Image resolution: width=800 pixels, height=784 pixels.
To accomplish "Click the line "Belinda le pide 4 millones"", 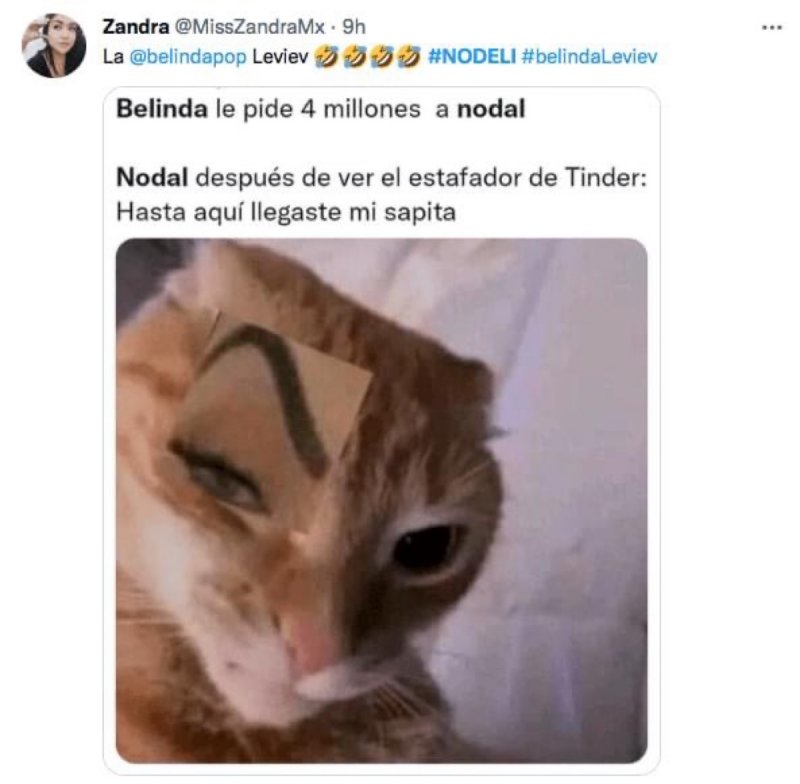I will pyautogui.click(x=268, y=109).
